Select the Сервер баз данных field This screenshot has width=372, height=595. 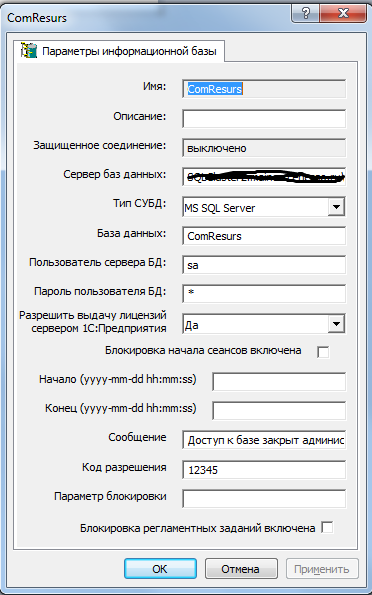[x=264, y=177]
